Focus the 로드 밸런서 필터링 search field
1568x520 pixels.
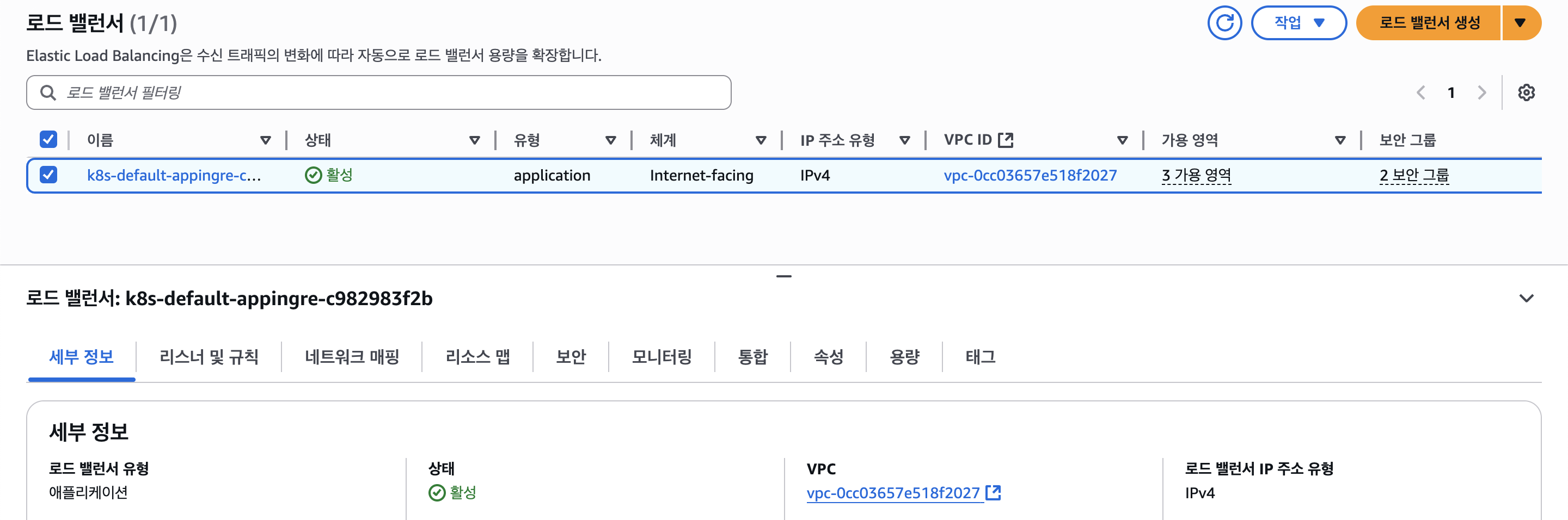pos(378,92)
